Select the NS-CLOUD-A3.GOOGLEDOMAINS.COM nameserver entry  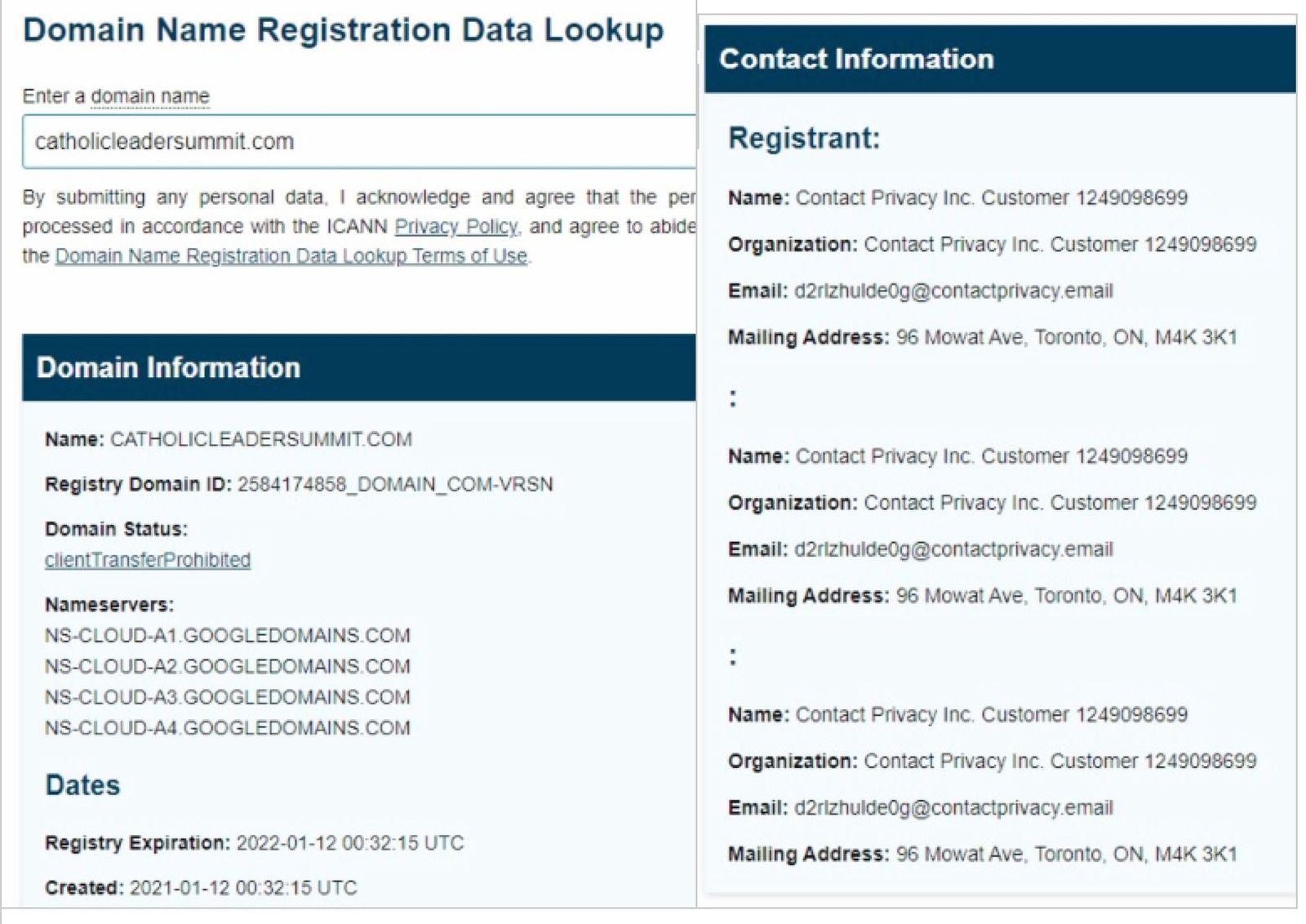(228, 697)
